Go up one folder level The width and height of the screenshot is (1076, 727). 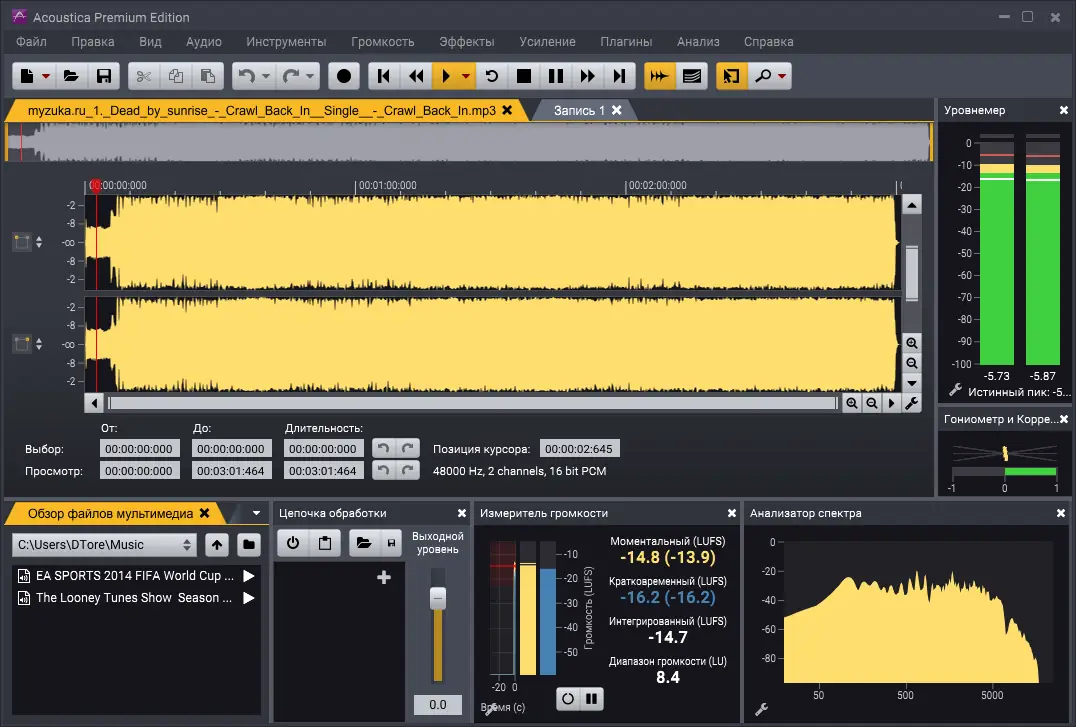(x=217, y=545)
